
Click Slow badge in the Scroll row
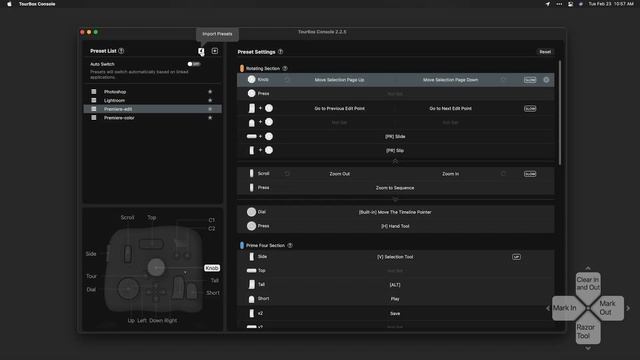coord(530,174)
